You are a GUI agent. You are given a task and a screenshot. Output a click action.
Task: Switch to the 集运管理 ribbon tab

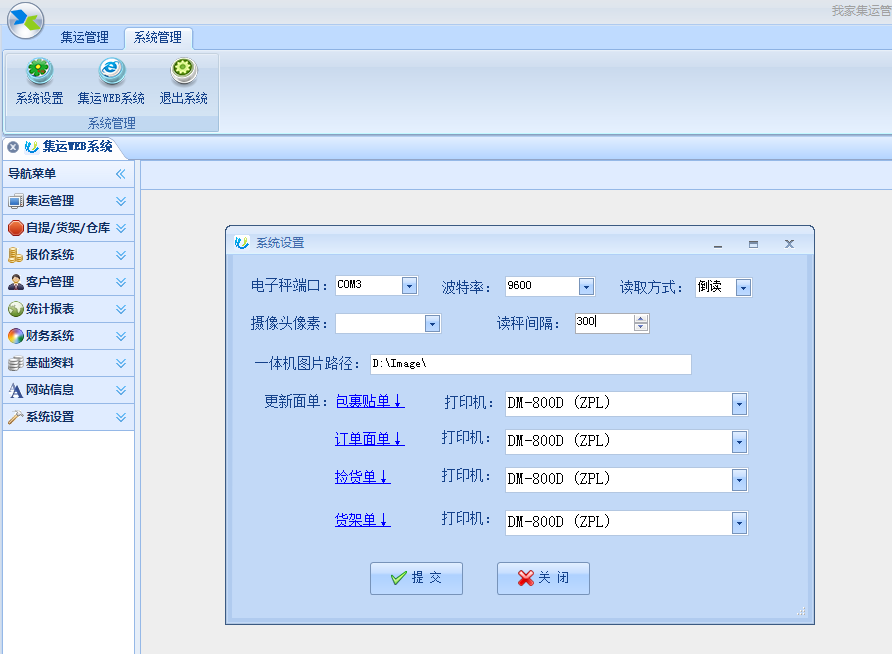click(x=84, y=38)
